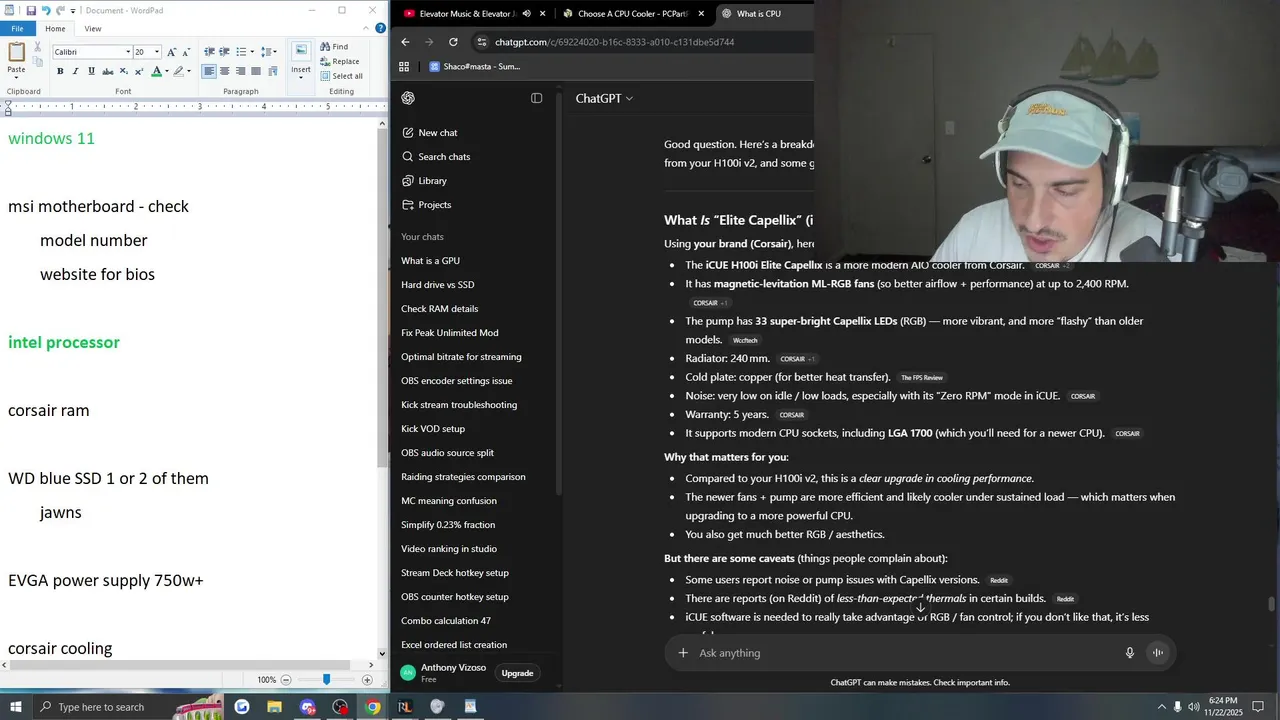Switch to Choose A CPU Cooler tab
This screenshot has width=1280, height=720.
coord(634,14)
